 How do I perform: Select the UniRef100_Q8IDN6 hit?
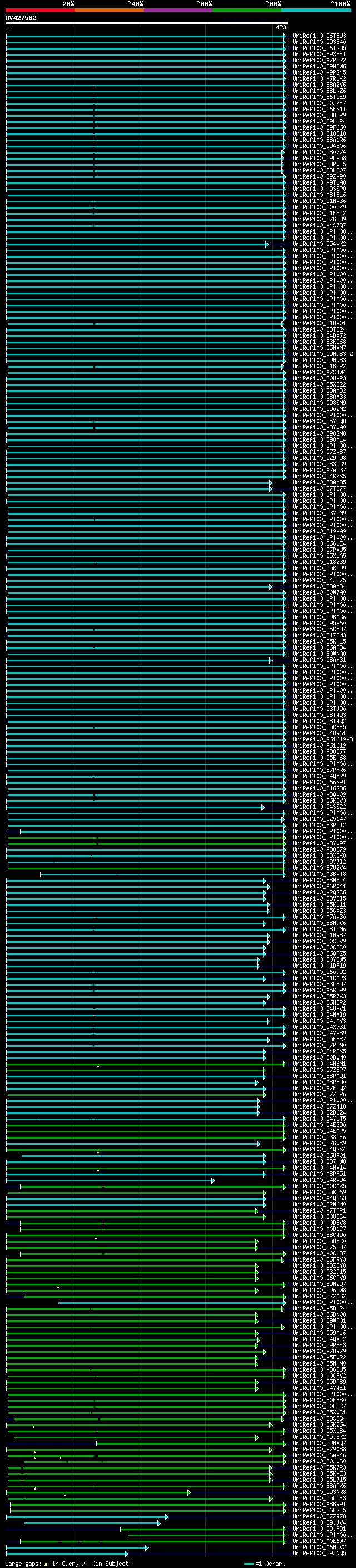[319, 929]
